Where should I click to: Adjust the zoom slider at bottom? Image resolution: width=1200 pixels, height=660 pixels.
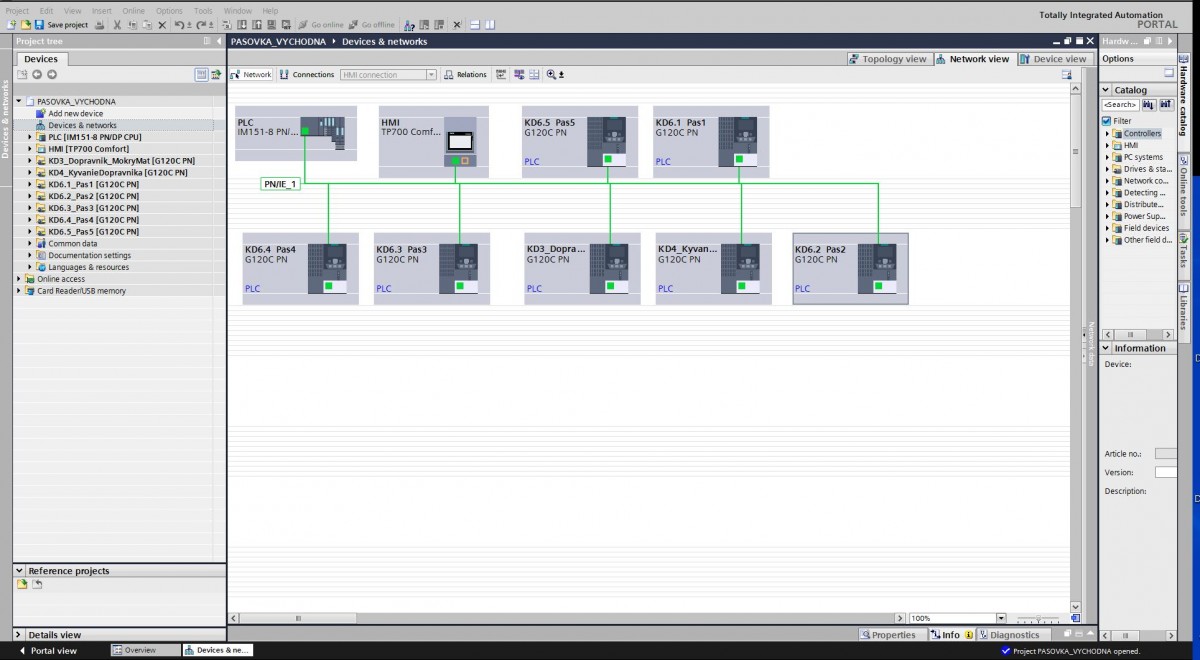[x=1038, y=619]
